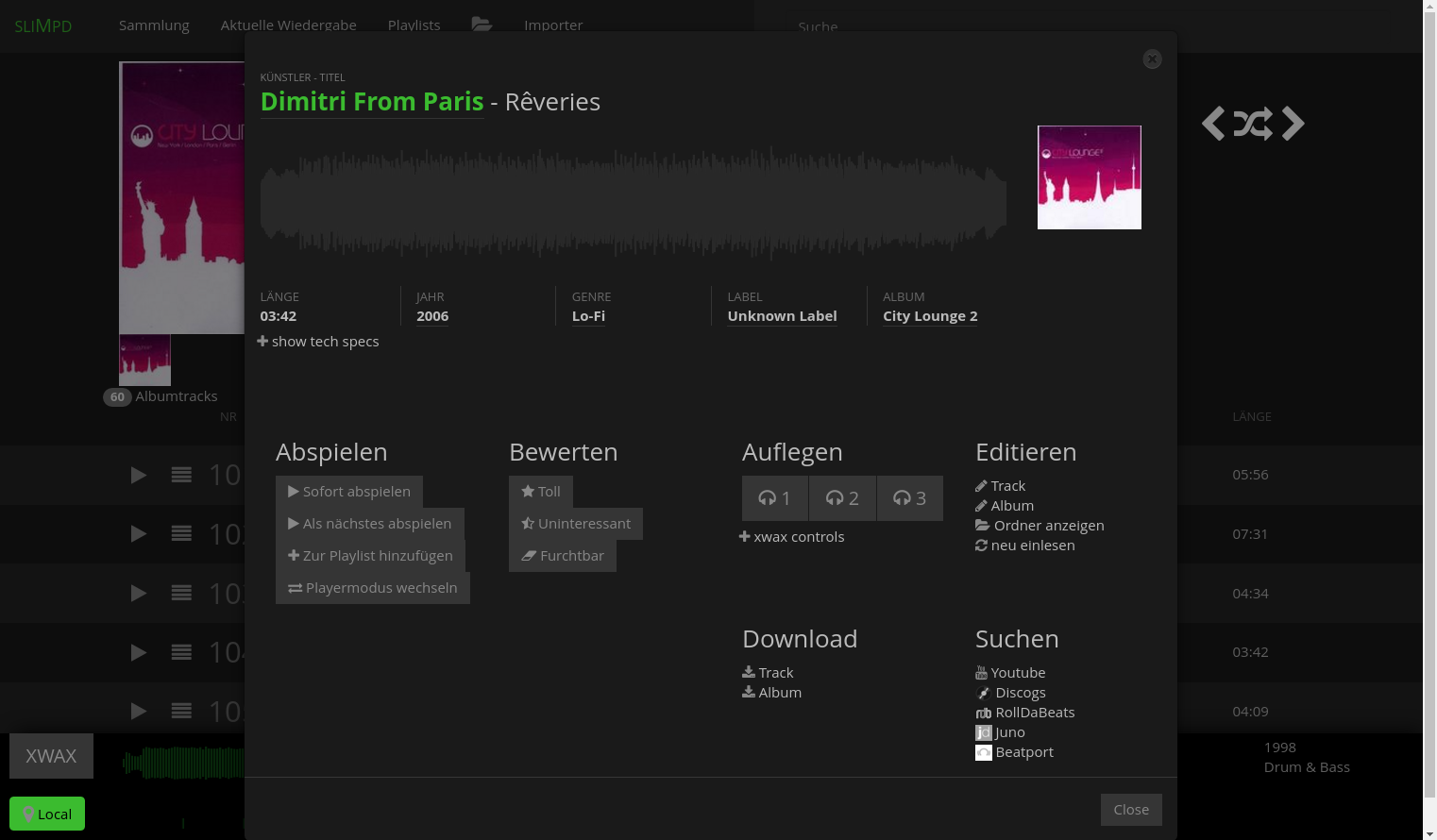Rate the track as Toll
This screenshot has height=840, width=1437.
point(541,492)
